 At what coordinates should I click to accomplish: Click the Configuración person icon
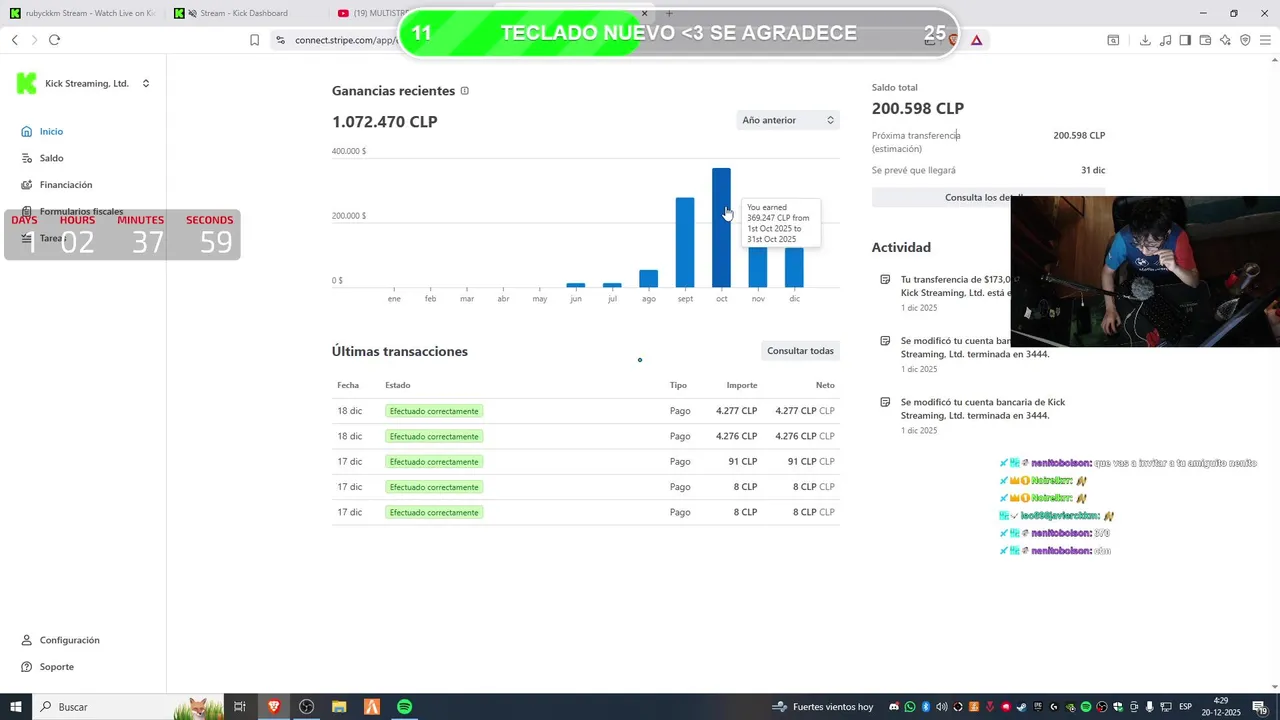click(x=27, y=640)
